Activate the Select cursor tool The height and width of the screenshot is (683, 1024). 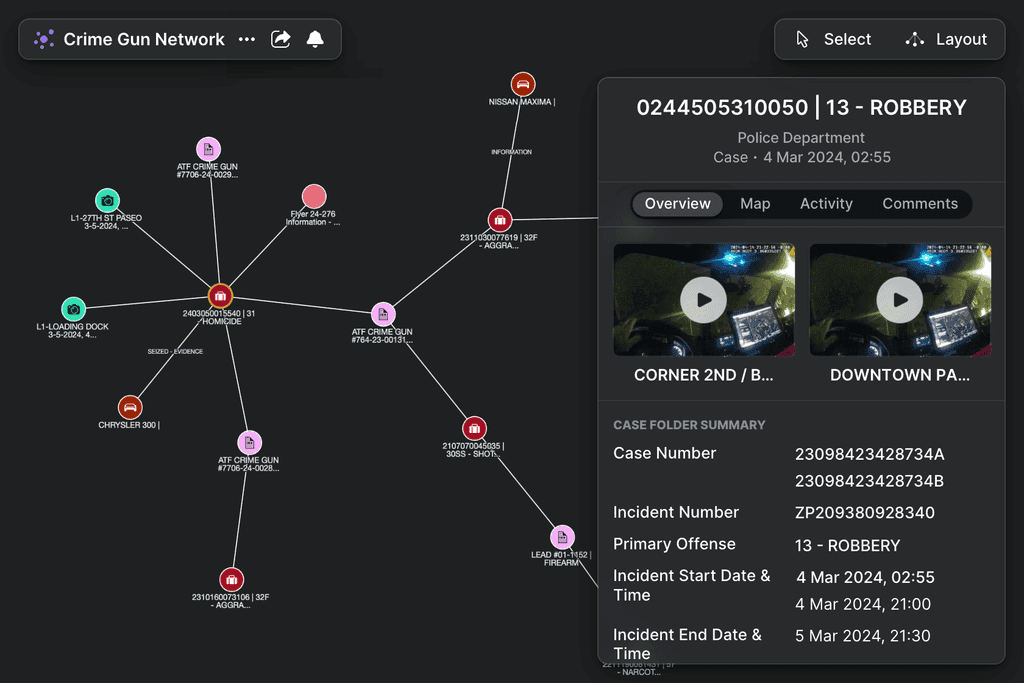(834, 39)
